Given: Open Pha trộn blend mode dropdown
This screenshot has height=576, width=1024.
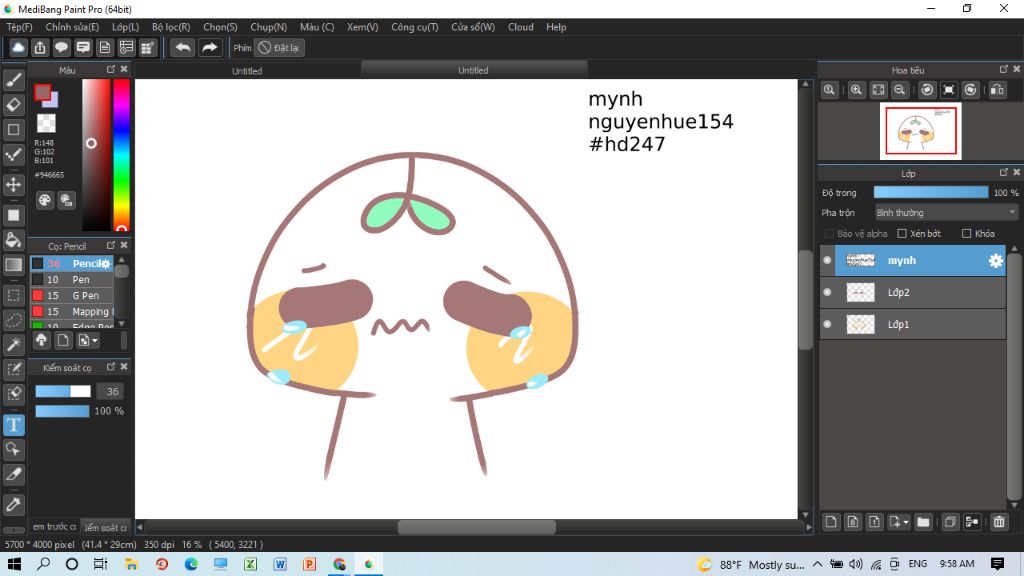Looking at the screenshot, I should pyautogui.click(x=946, y=213).
